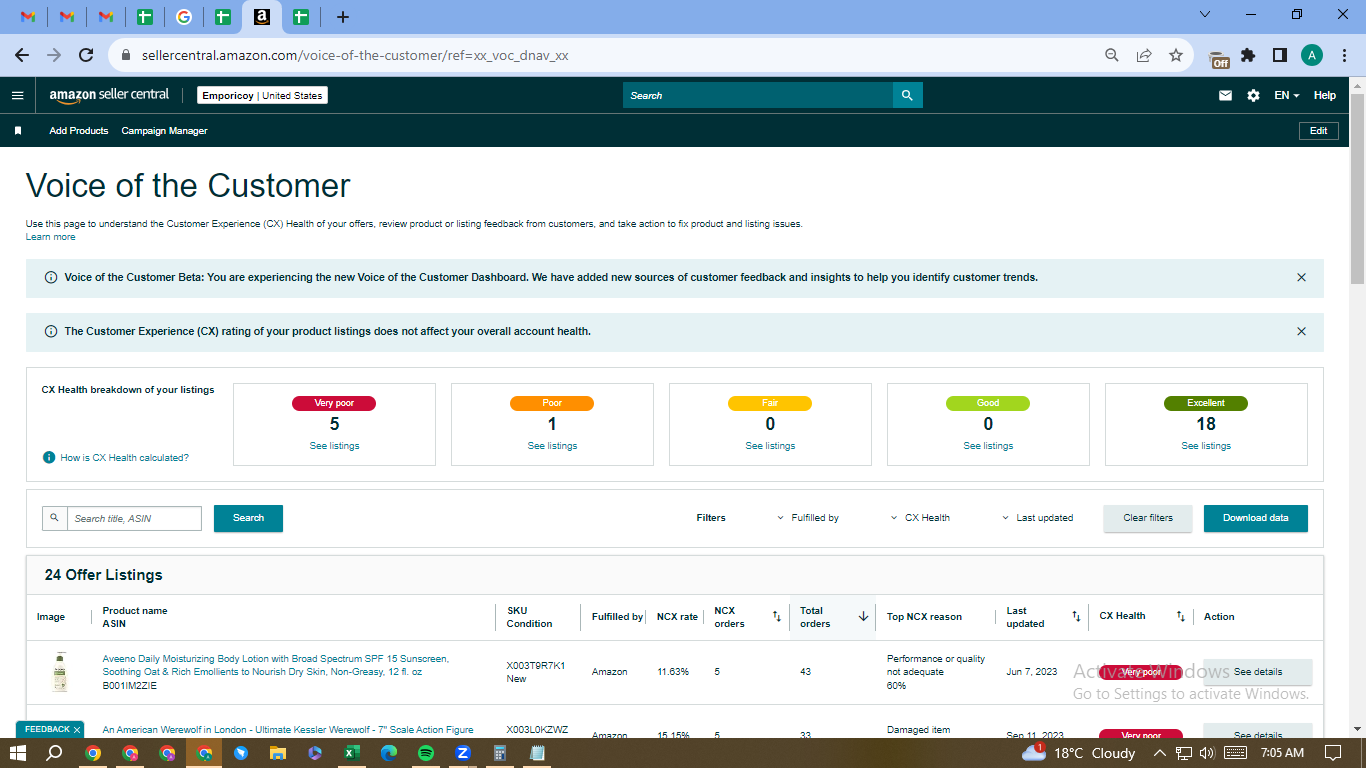Open the Chrome profile avatar 'A'

[x=1312, y=56]
